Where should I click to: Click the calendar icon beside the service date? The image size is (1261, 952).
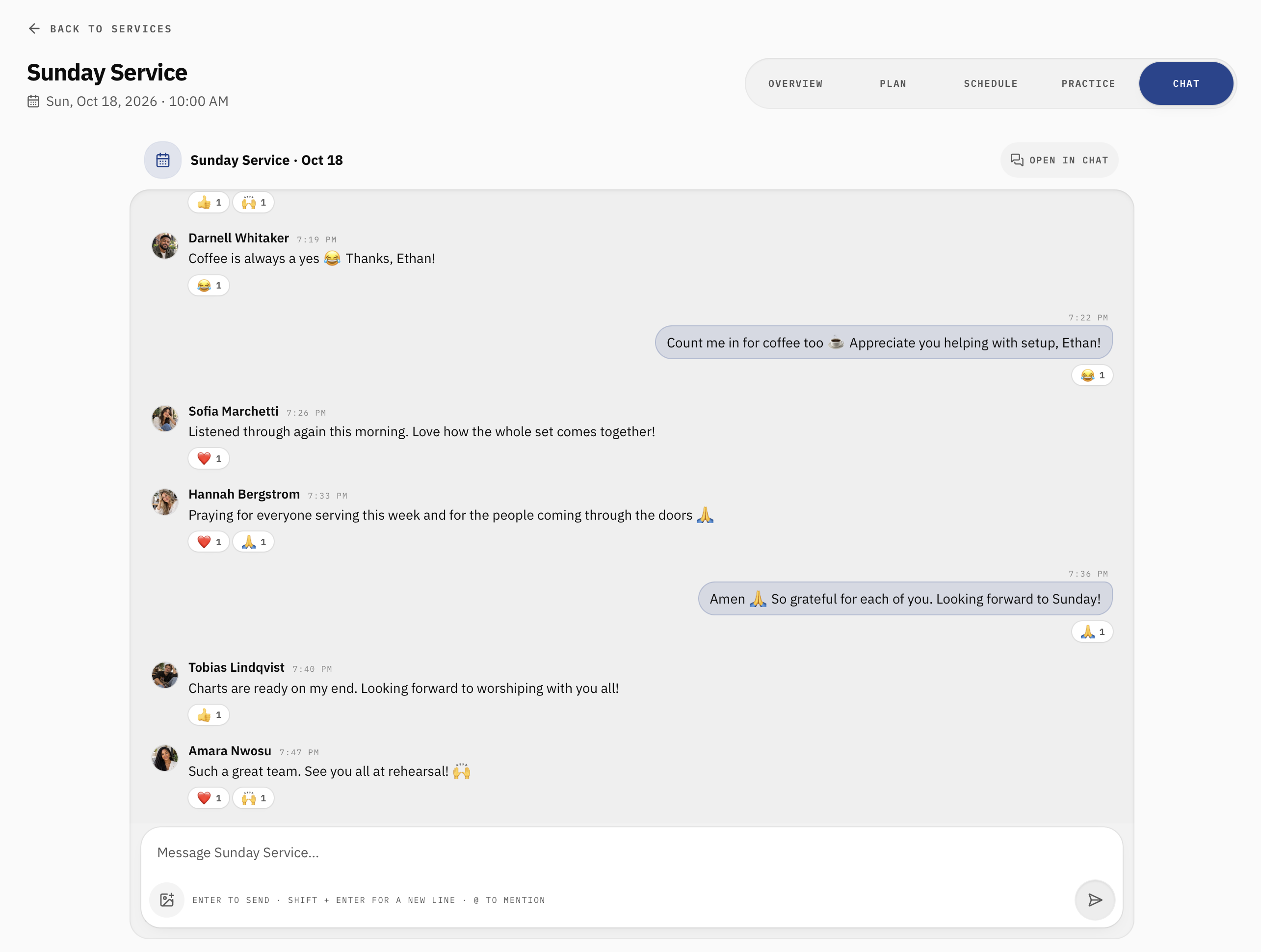tap(34, 102)
